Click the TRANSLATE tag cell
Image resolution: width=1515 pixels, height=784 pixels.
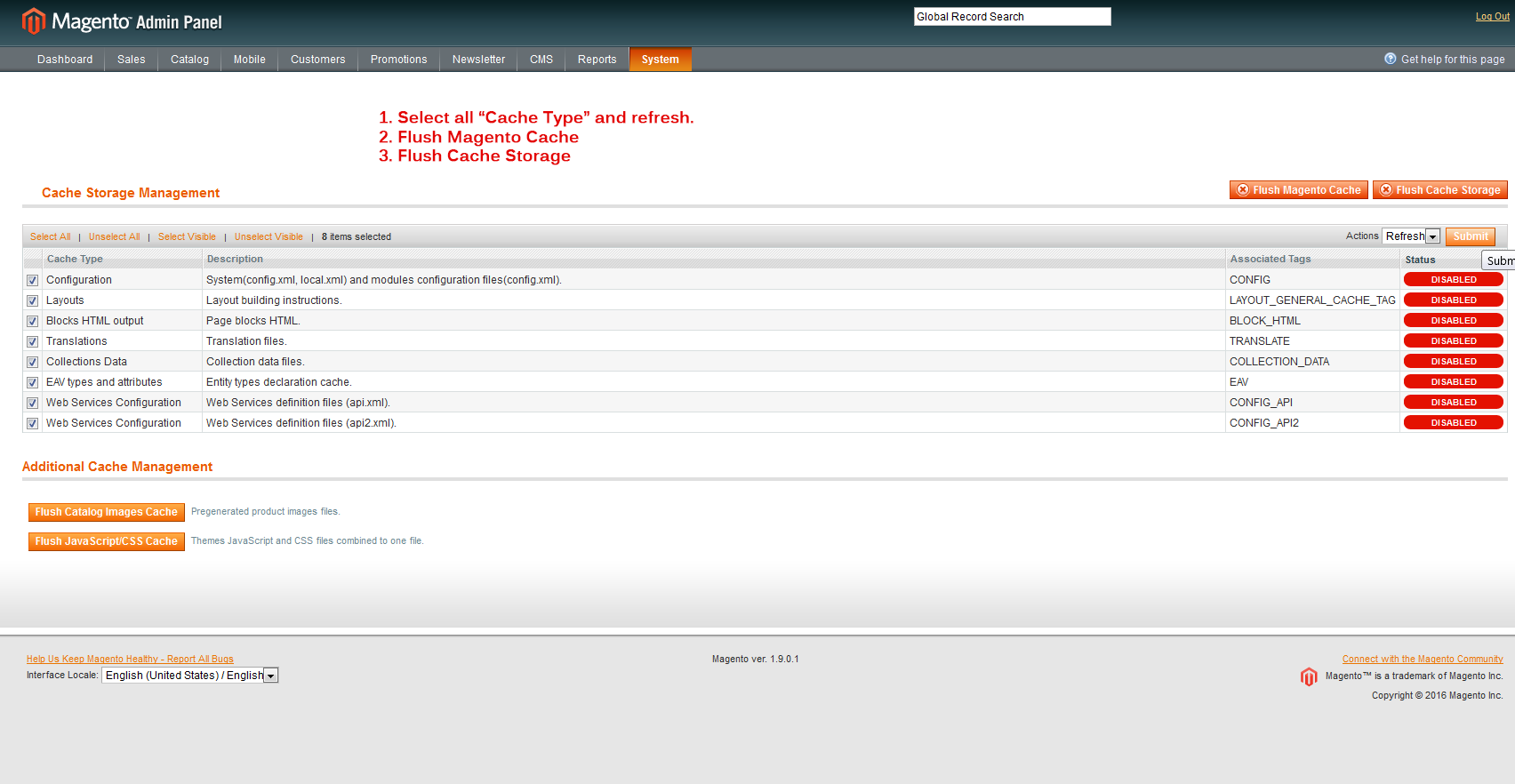click(1260, 341)
